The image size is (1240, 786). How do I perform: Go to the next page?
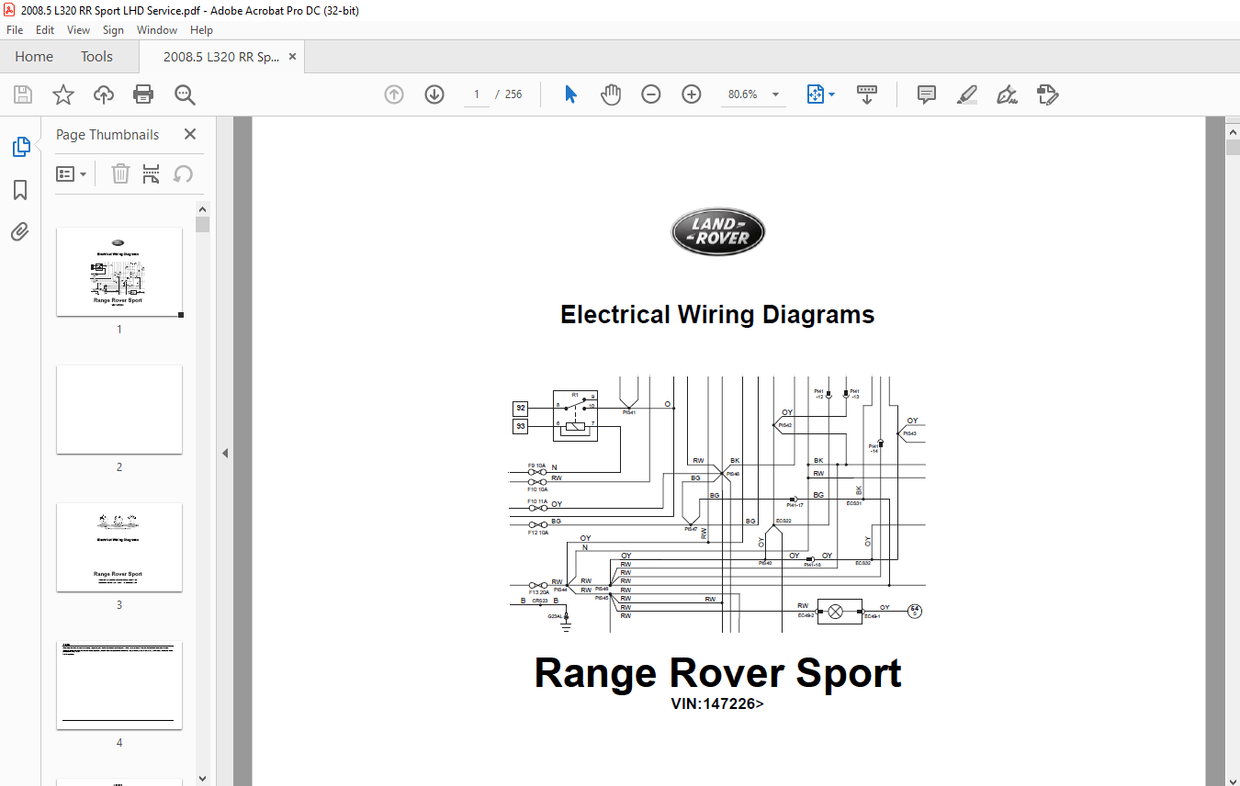[434, 94]
